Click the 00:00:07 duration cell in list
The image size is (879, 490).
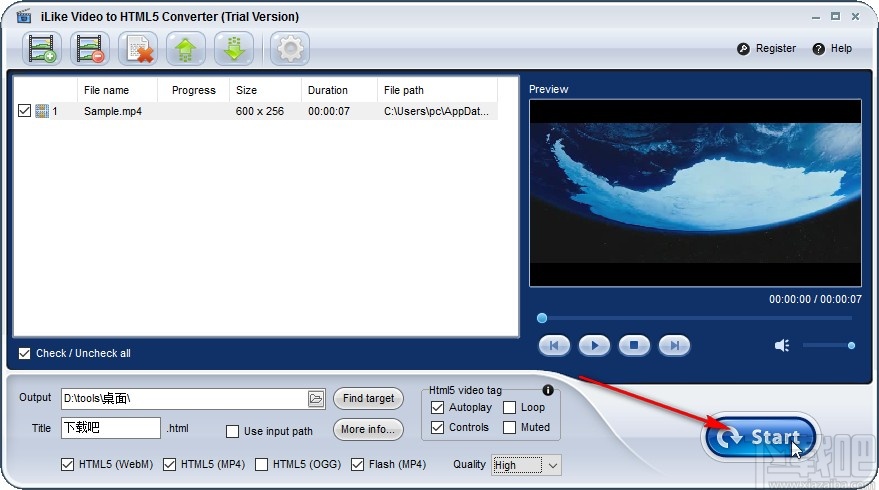(x=329, y=111)
